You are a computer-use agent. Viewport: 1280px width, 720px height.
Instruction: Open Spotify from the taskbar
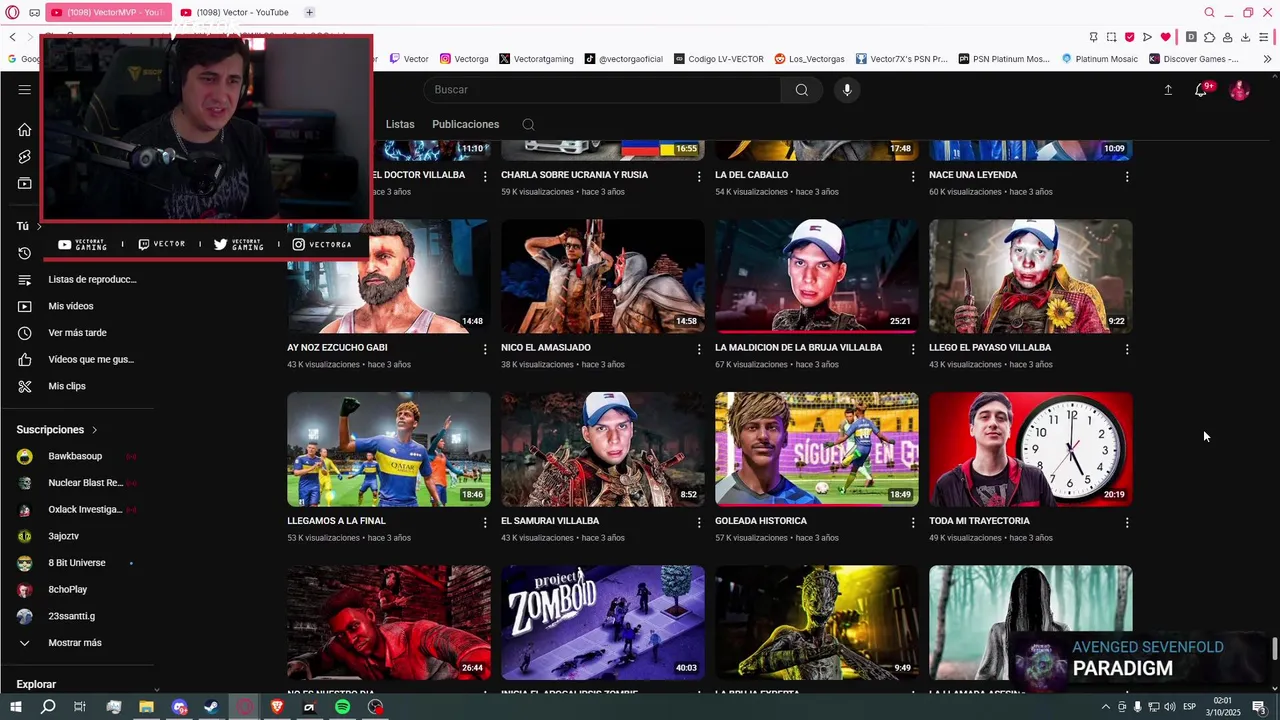click(x=342, y=707)
